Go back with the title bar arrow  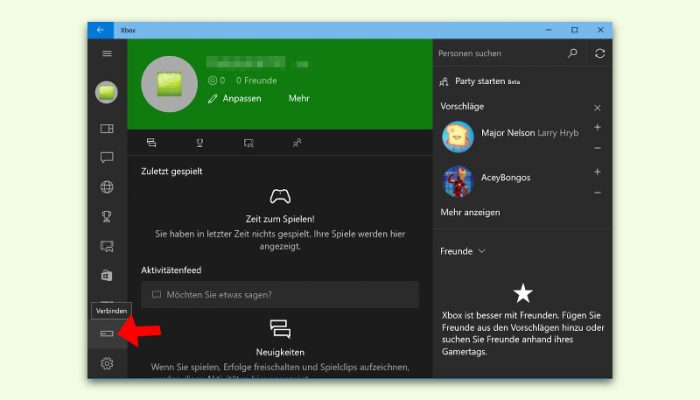(x=100, y=30)
